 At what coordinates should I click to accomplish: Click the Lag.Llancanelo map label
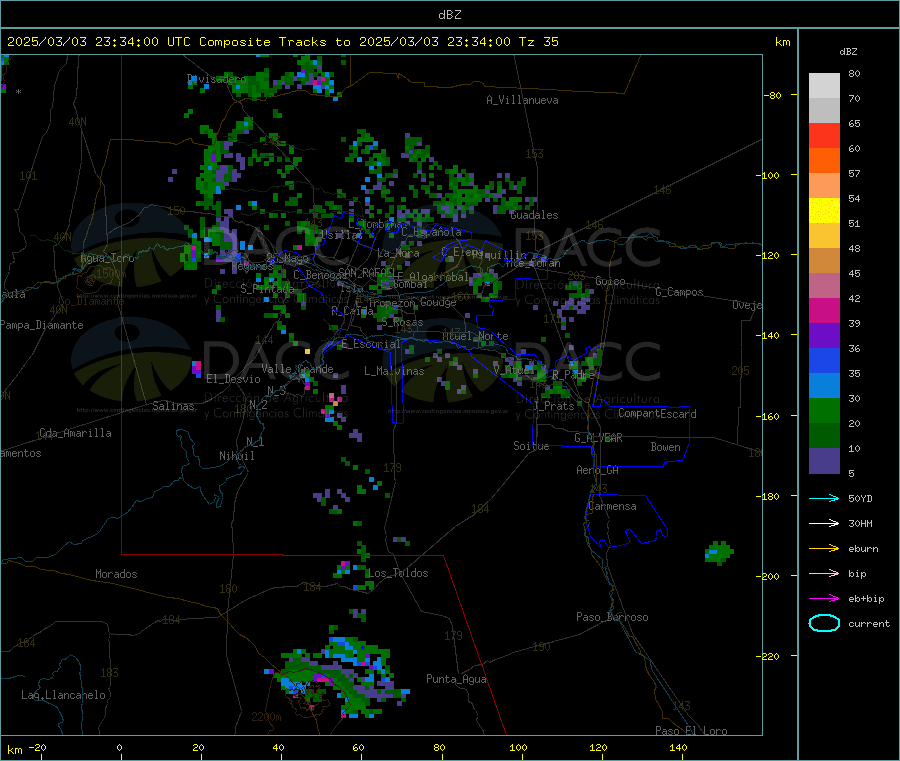point(64,696)
